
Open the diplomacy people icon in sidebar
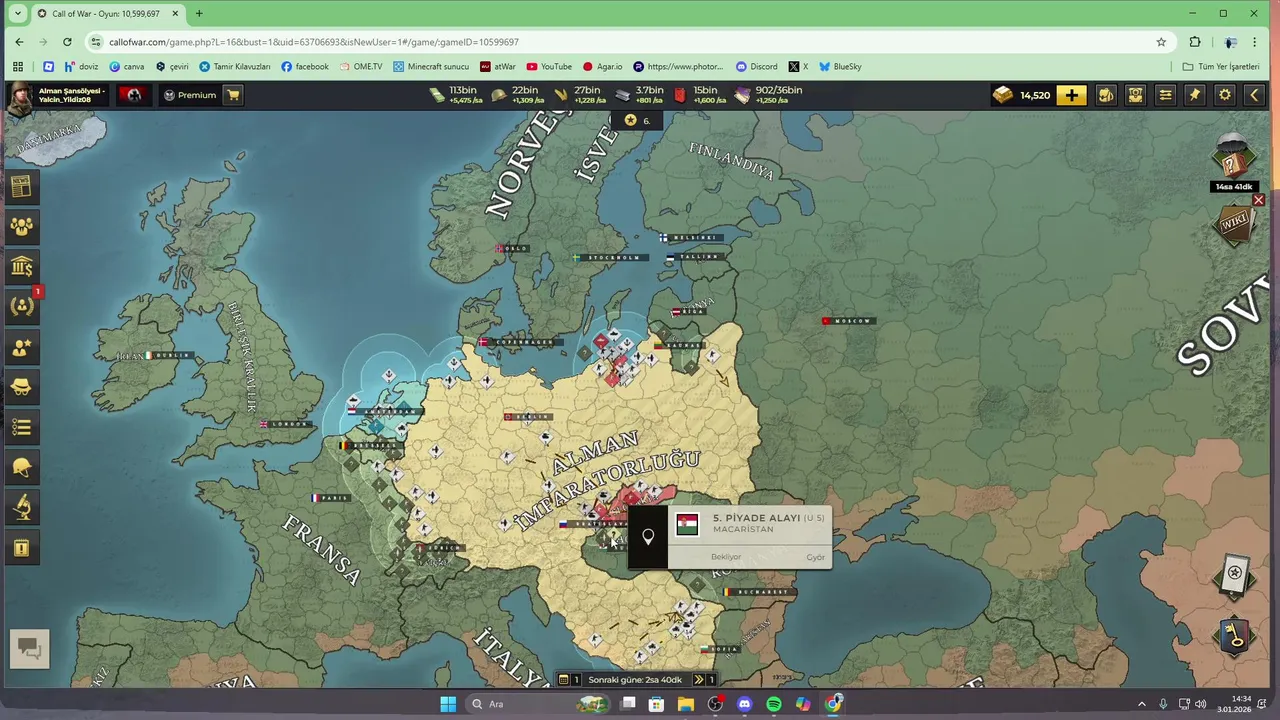click(22, 226)
